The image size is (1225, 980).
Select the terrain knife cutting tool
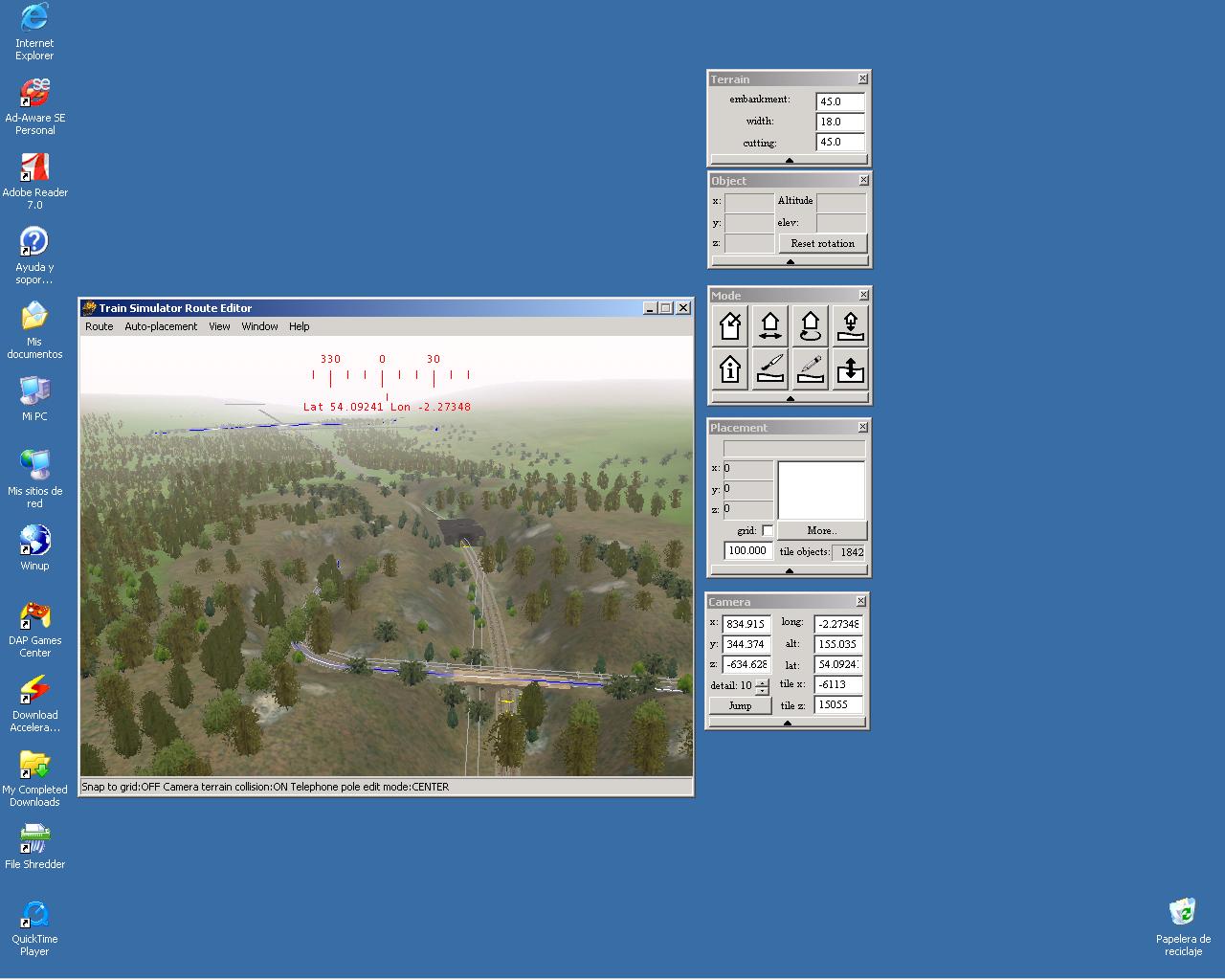pyautogui.click(x=770, y=368)
